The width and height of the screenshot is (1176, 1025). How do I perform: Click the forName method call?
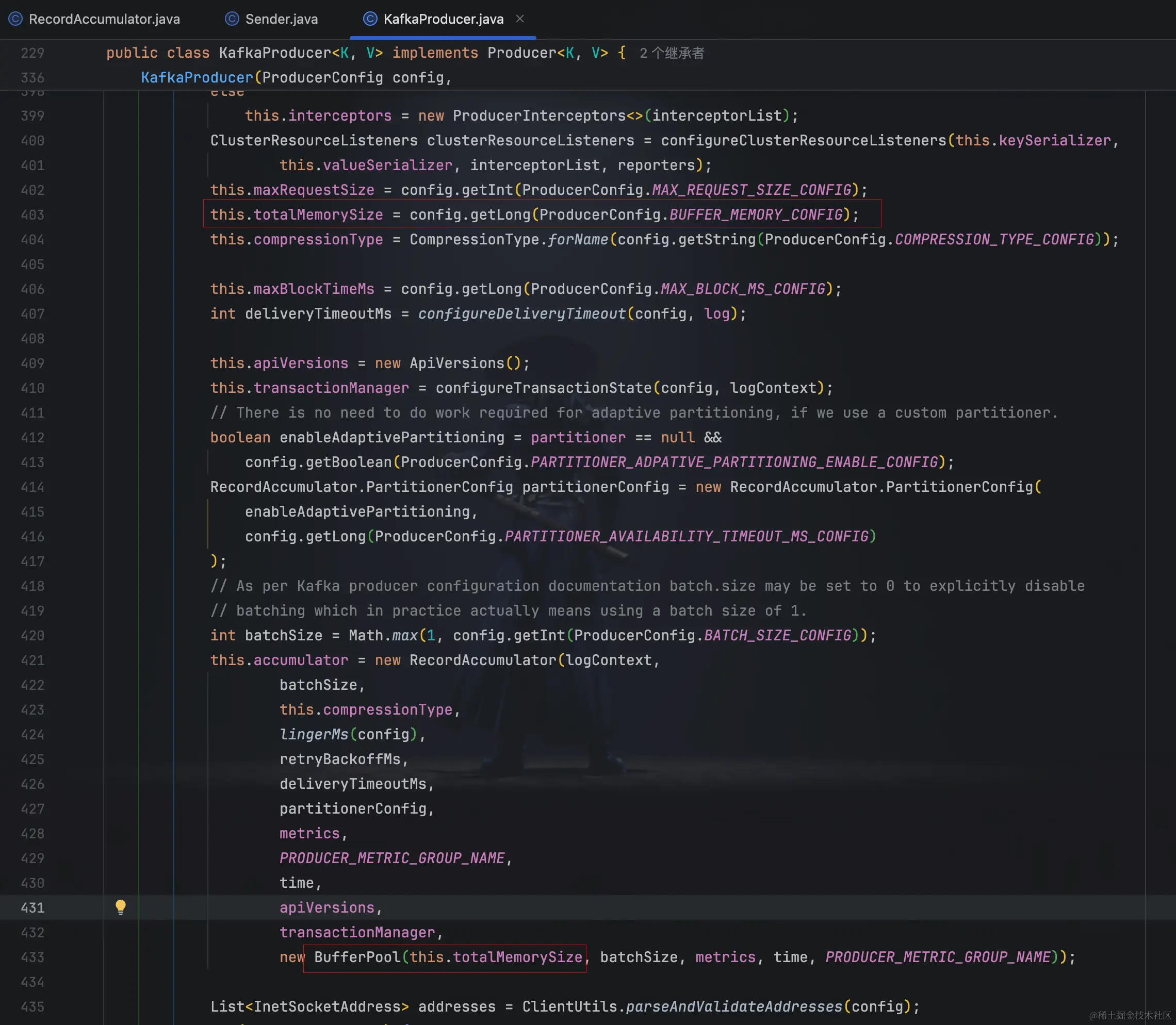[x=578, y=240]
